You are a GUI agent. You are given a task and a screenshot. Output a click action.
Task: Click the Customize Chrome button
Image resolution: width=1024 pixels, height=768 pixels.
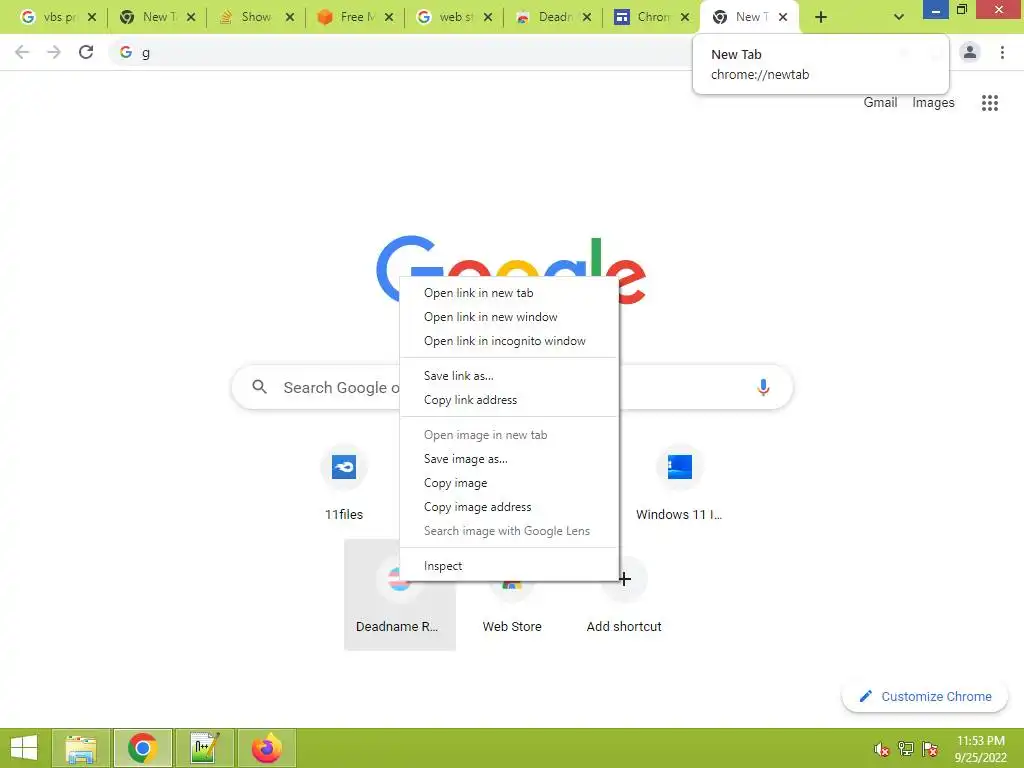[x=925, y=696]
